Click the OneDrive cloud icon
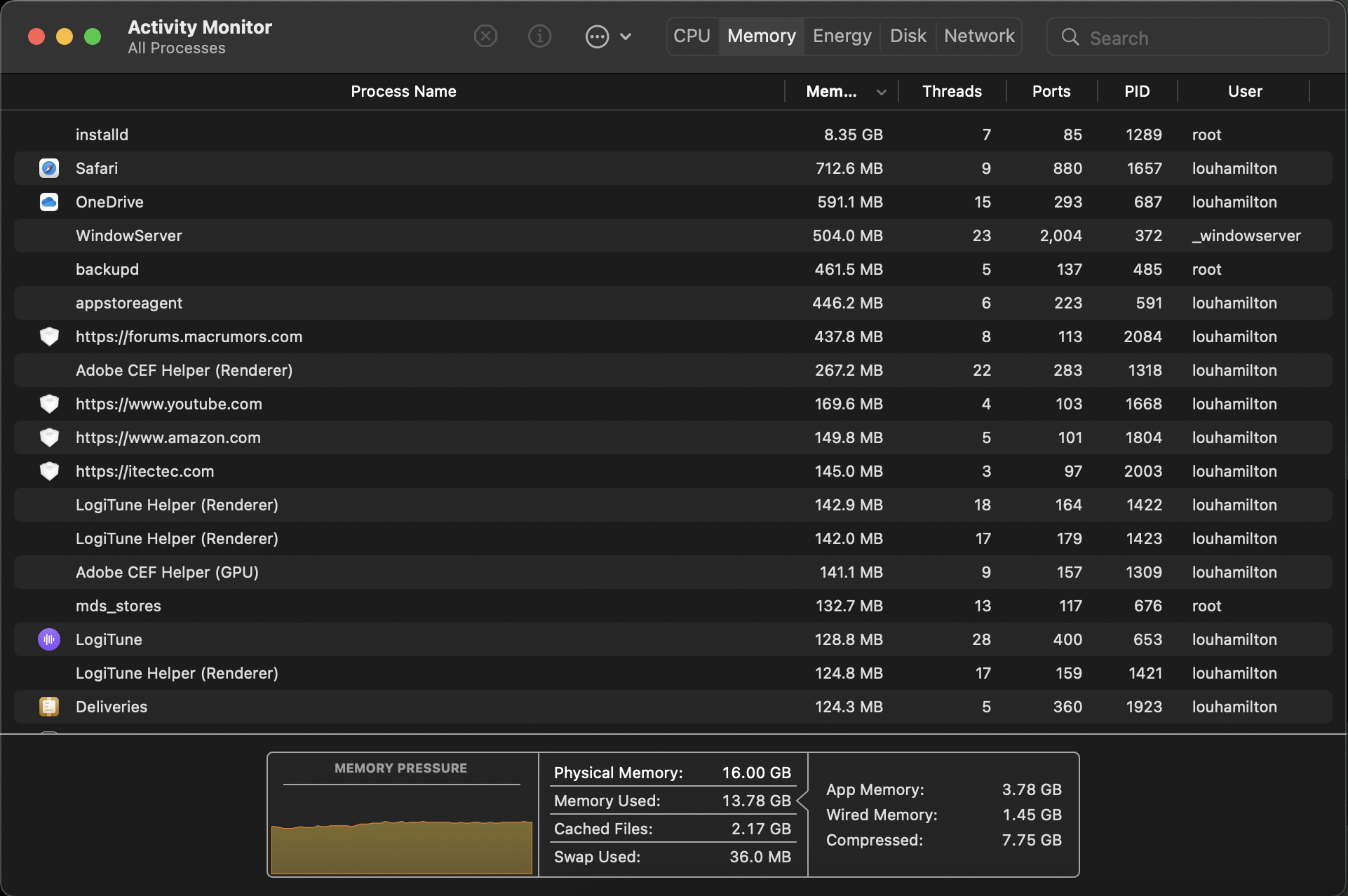1348x896 pixels. (49, 202)
